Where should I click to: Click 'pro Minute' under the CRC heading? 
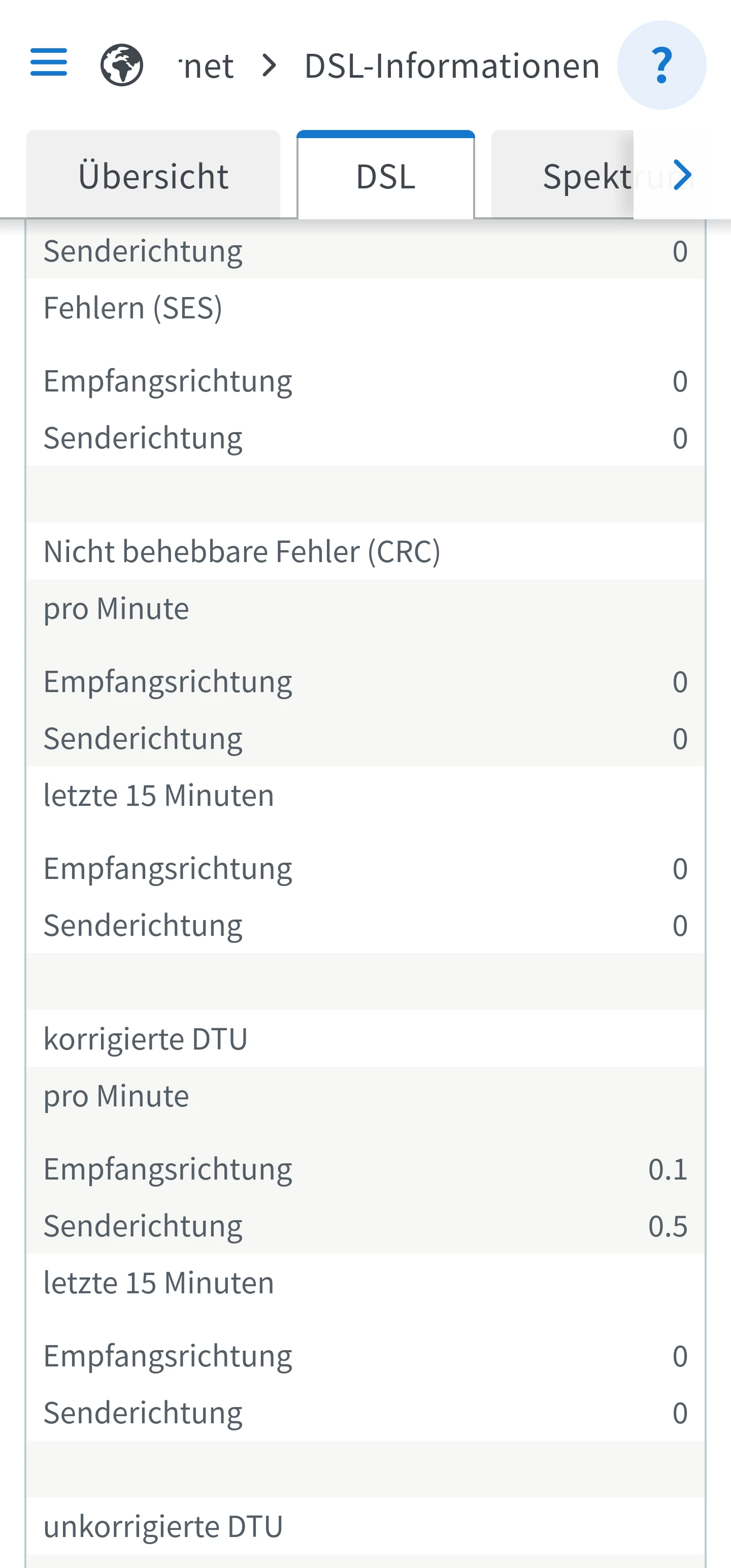point(116,609)
